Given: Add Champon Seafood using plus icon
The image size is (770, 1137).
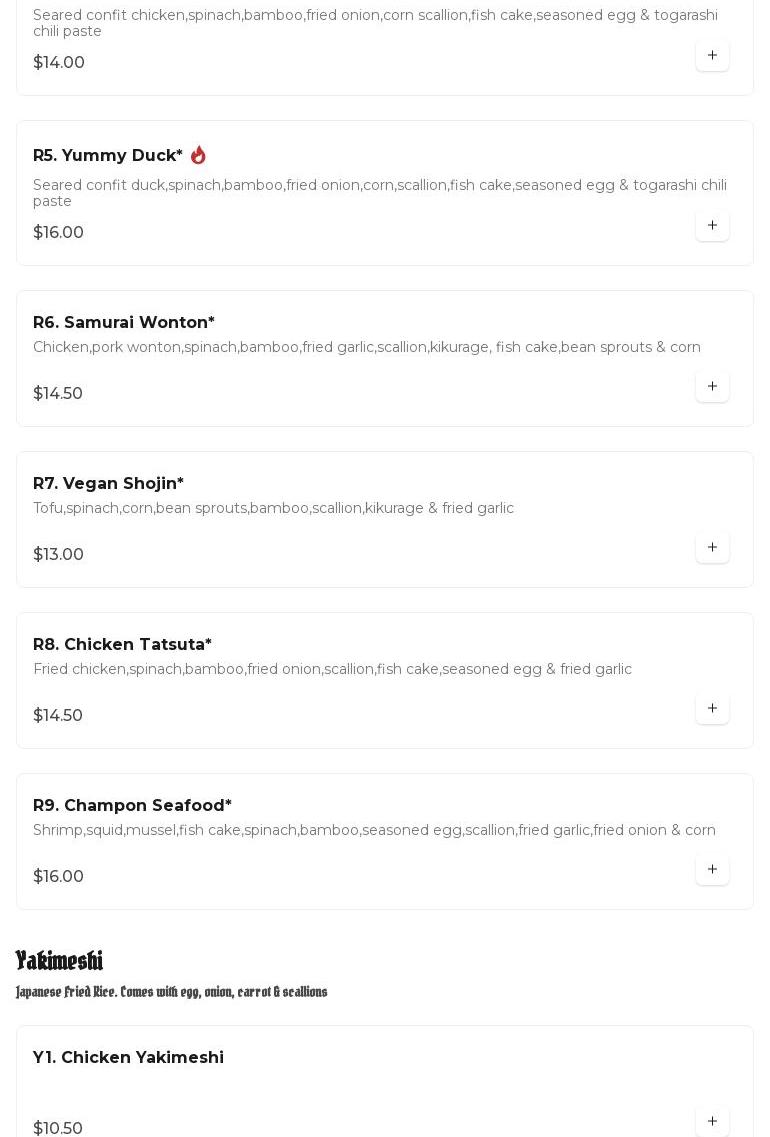Looking at the screenshot, I should [x=712, y=870].
